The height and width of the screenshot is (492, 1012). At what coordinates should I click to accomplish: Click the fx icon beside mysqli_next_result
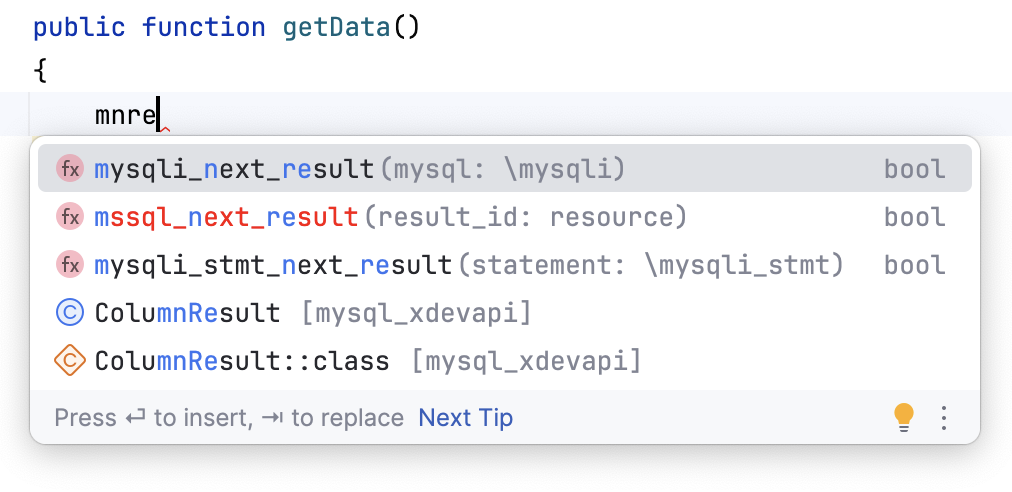click(70, 169)
